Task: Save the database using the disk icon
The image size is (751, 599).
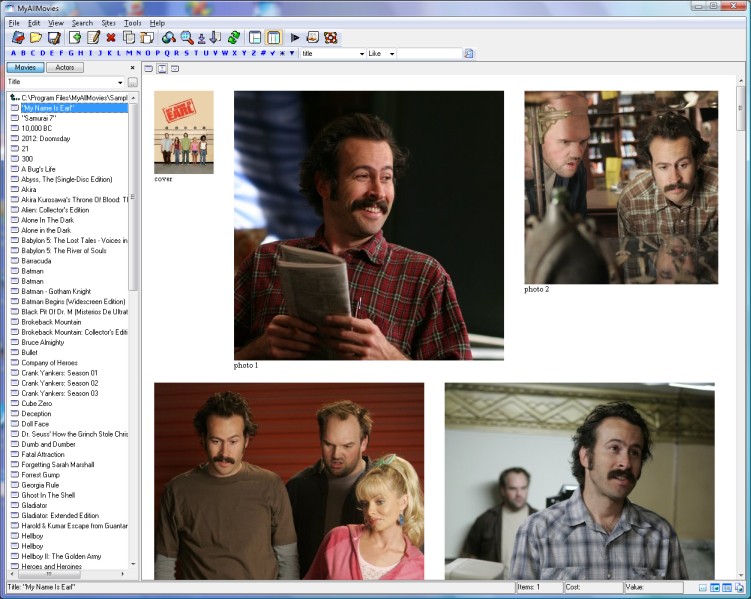Action: click(x=54, y=37)
